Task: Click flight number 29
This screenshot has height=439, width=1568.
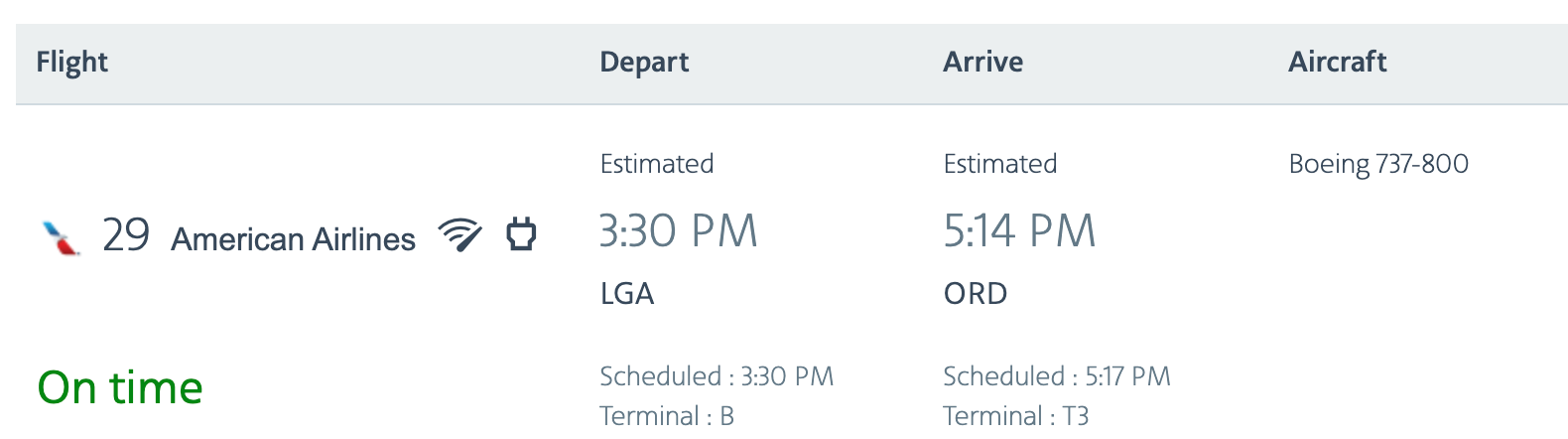Action: tap(126, 235)
